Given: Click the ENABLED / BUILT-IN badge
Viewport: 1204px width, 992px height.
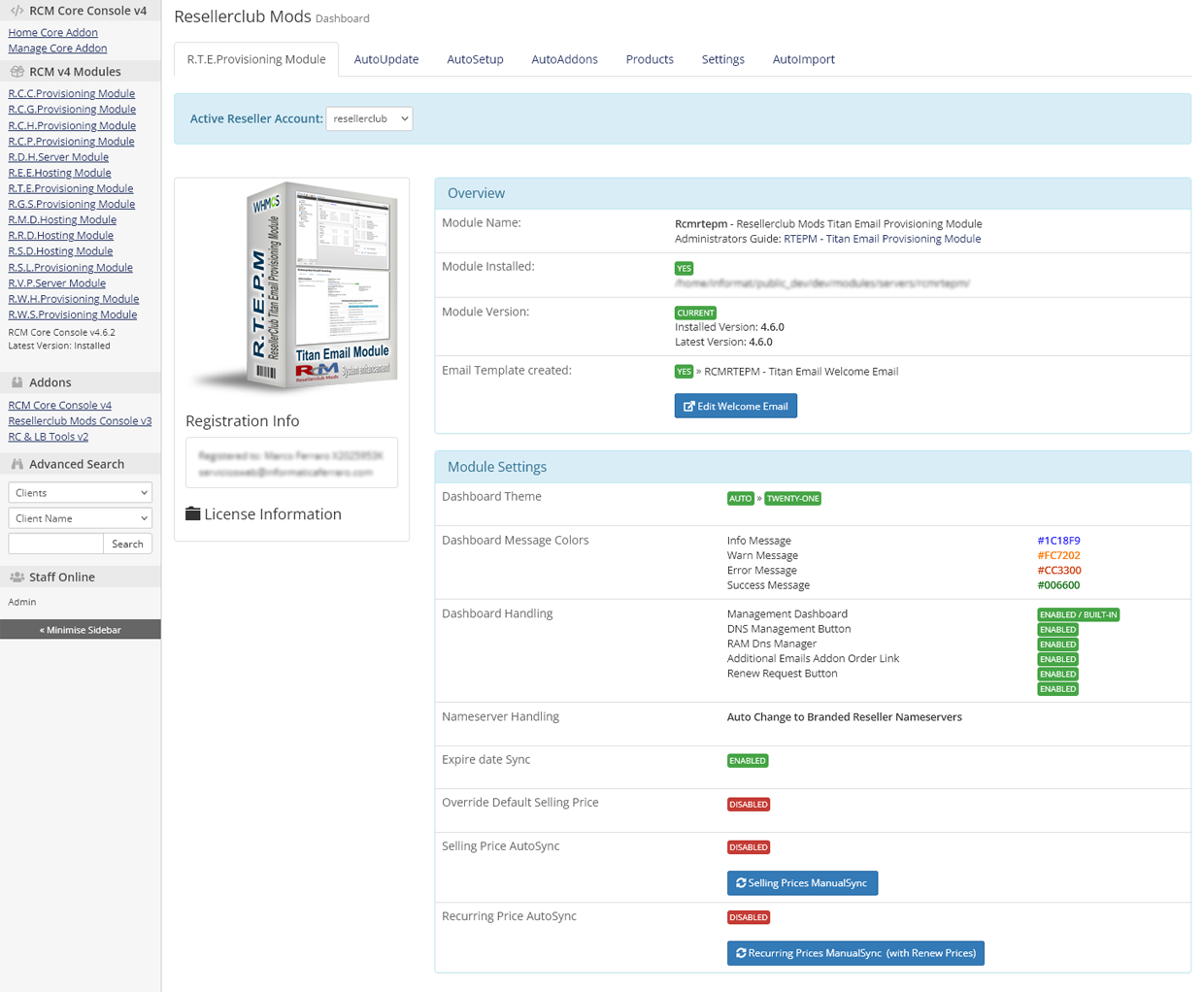Looking at the screenshot, I should point(1078,614).
